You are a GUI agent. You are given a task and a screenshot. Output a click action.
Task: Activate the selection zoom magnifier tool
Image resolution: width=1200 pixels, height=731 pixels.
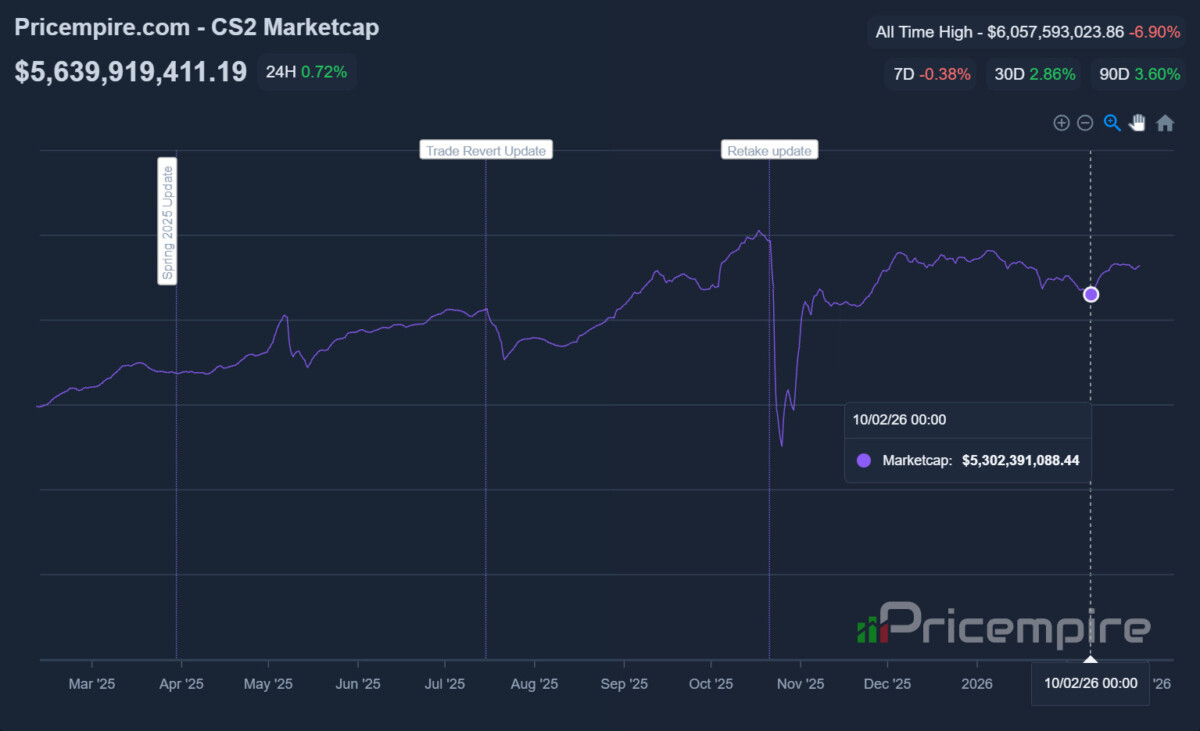coord(1112,123)
